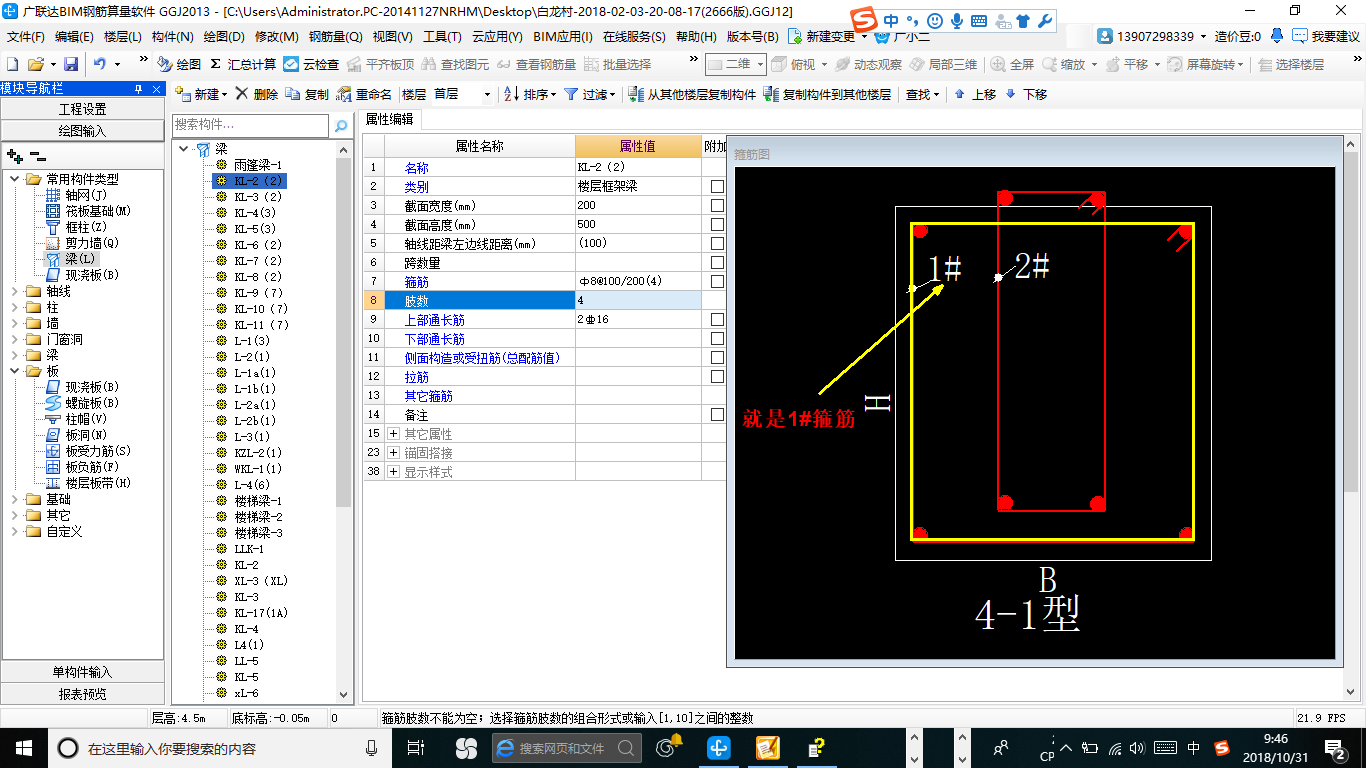Click the 屏幕旋转 screen rotate tool

click(x=1206, y=64)
